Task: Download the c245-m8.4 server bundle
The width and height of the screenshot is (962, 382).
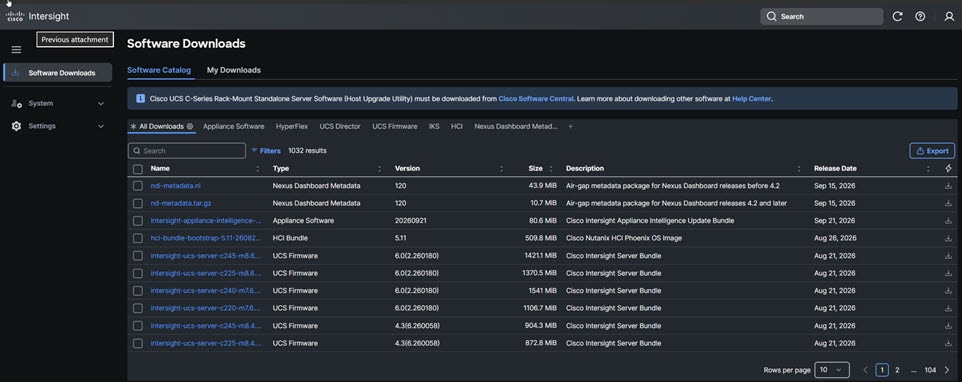Action: pos(949,326)
